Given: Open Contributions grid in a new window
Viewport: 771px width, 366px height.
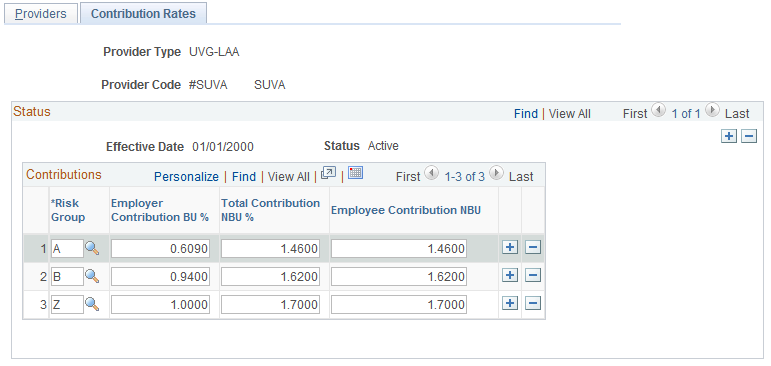Looking at the screenshot, I should click(x=328, y=173).
